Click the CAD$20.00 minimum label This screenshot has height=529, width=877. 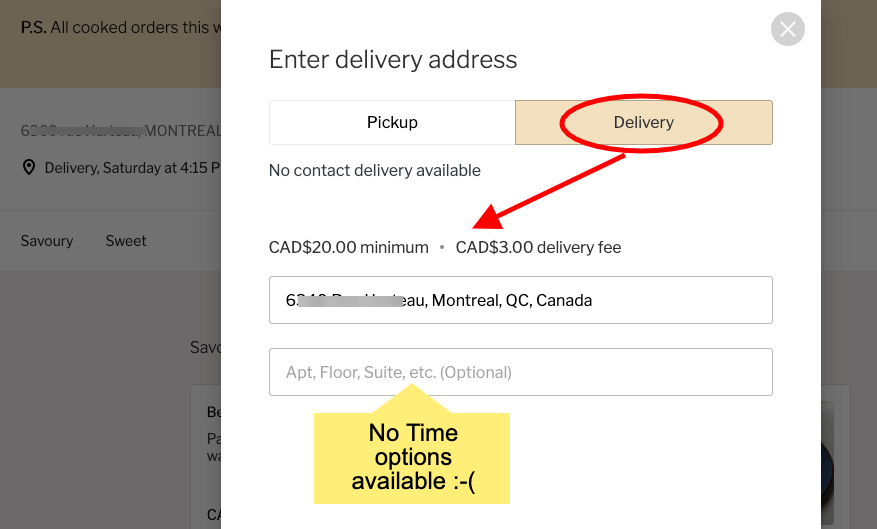[x=348, y=247]
